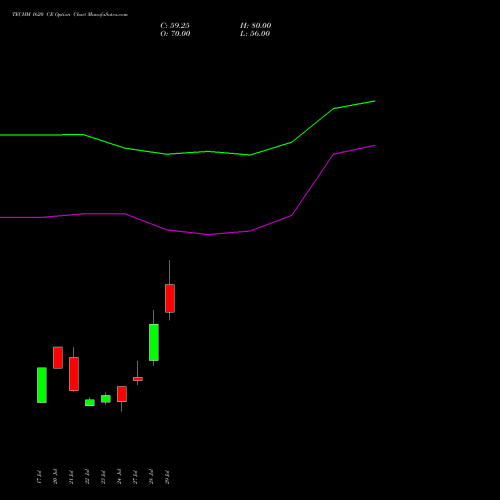Select the 23 Jul small green candlestick
This screenshot has width=500, height=500.
point(106,399)
